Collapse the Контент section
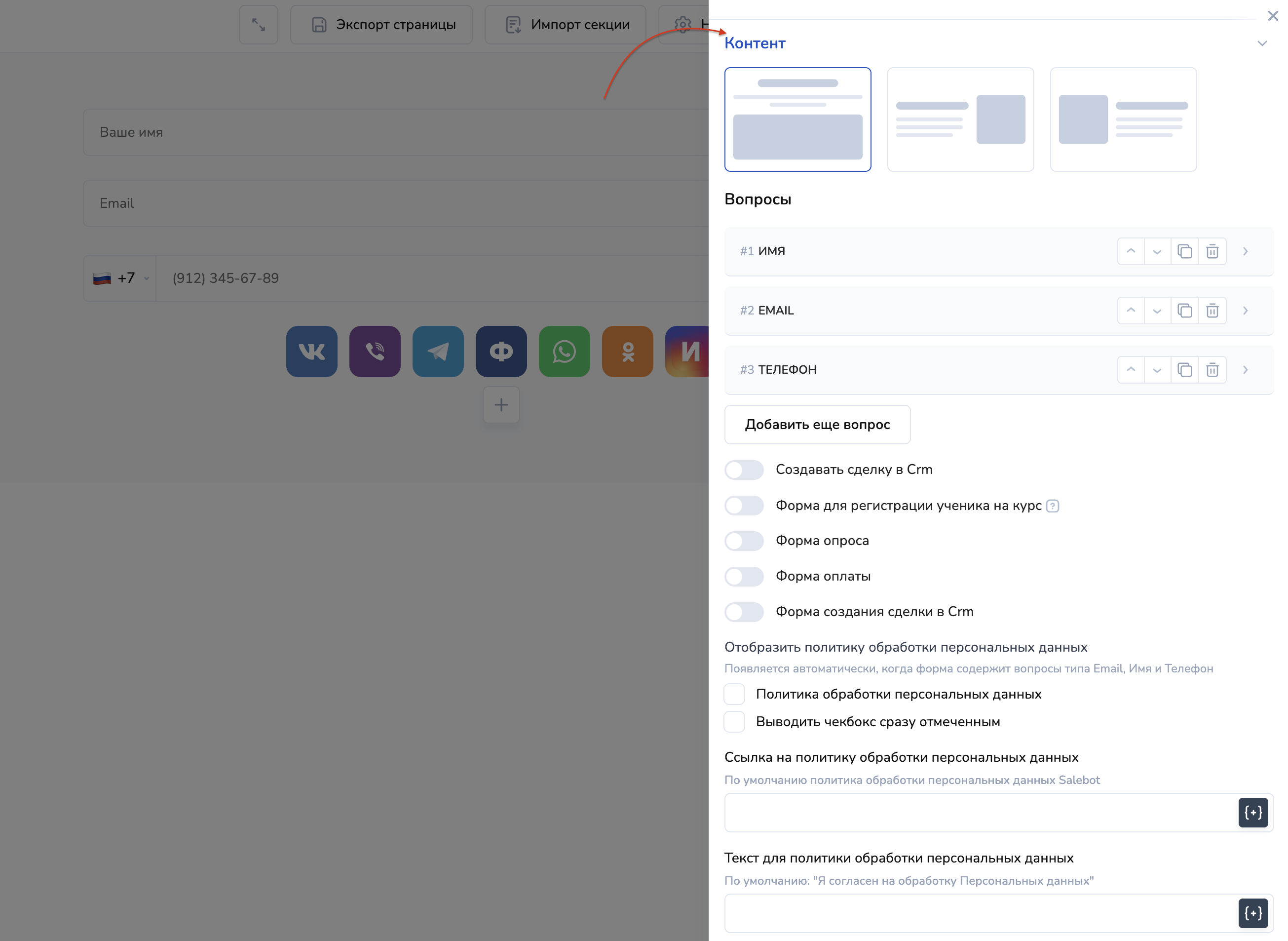Viewport: 1288px width, 941px height. (x=1262, y=43)
